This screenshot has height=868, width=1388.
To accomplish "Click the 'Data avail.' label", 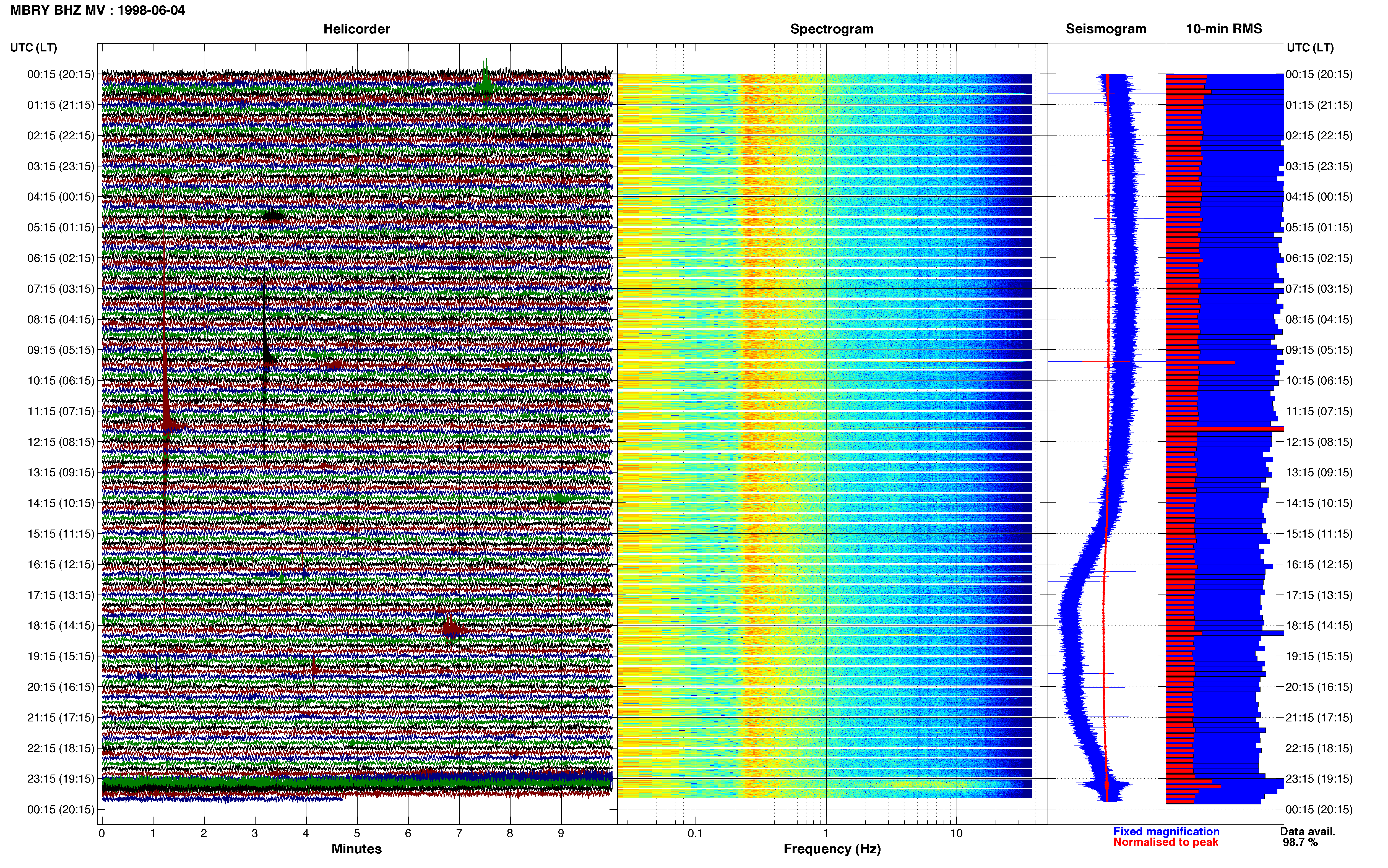I will (x=1308, y=831).
